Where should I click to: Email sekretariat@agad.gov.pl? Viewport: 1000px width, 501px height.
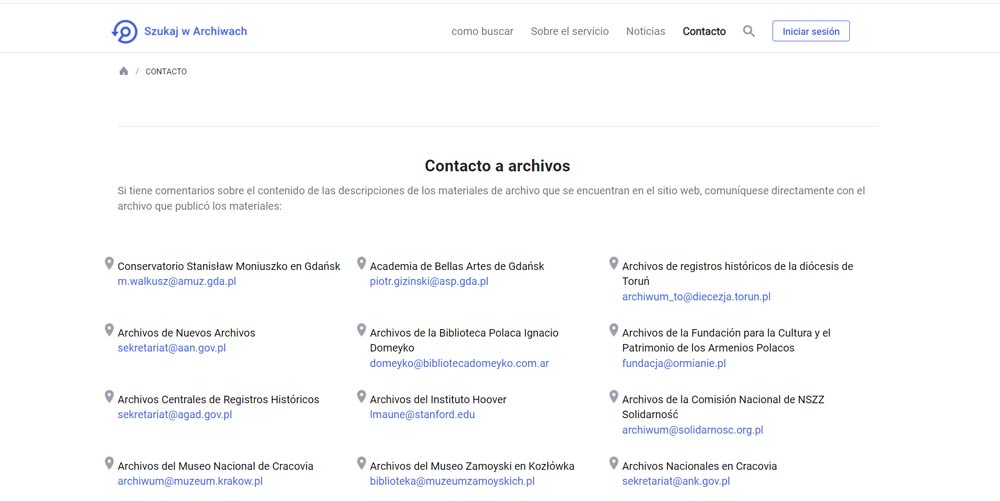tap(175, 414)
